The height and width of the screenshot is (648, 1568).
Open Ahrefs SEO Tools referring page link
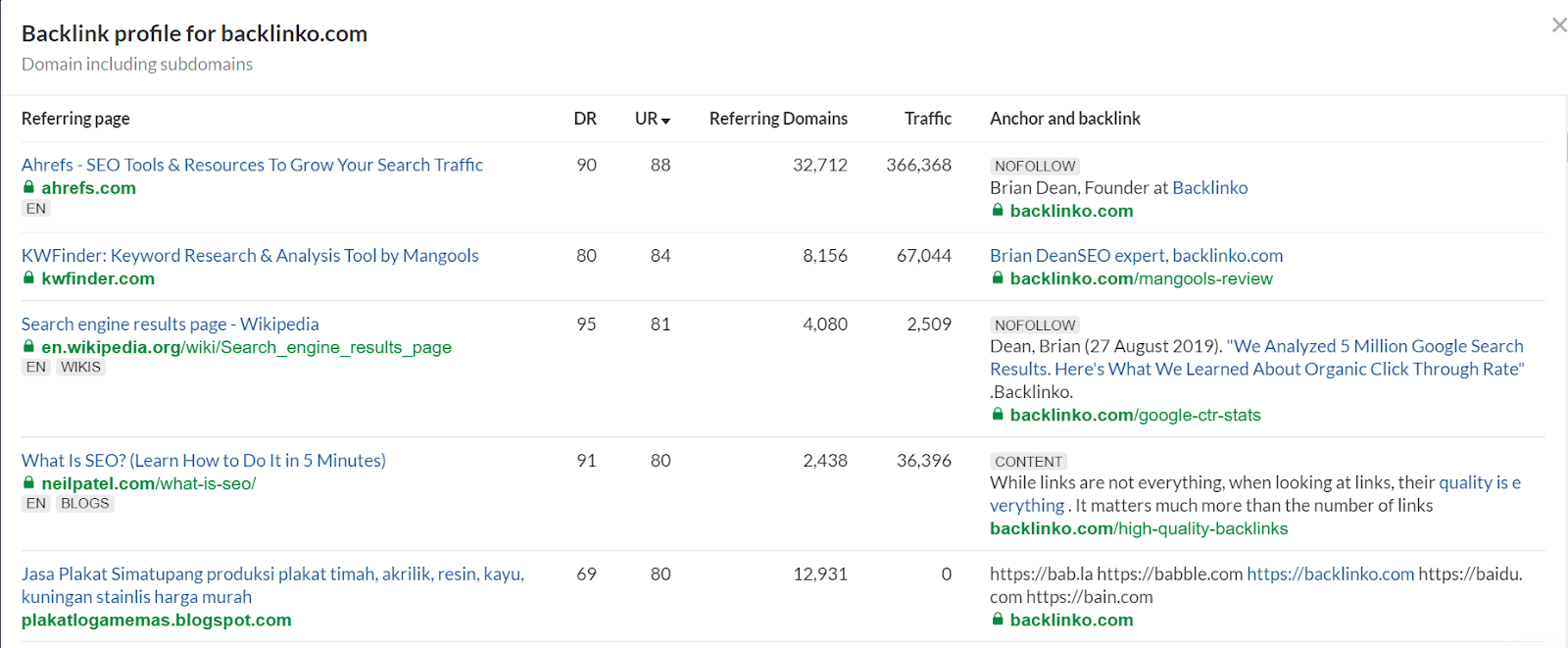point(252,165)
